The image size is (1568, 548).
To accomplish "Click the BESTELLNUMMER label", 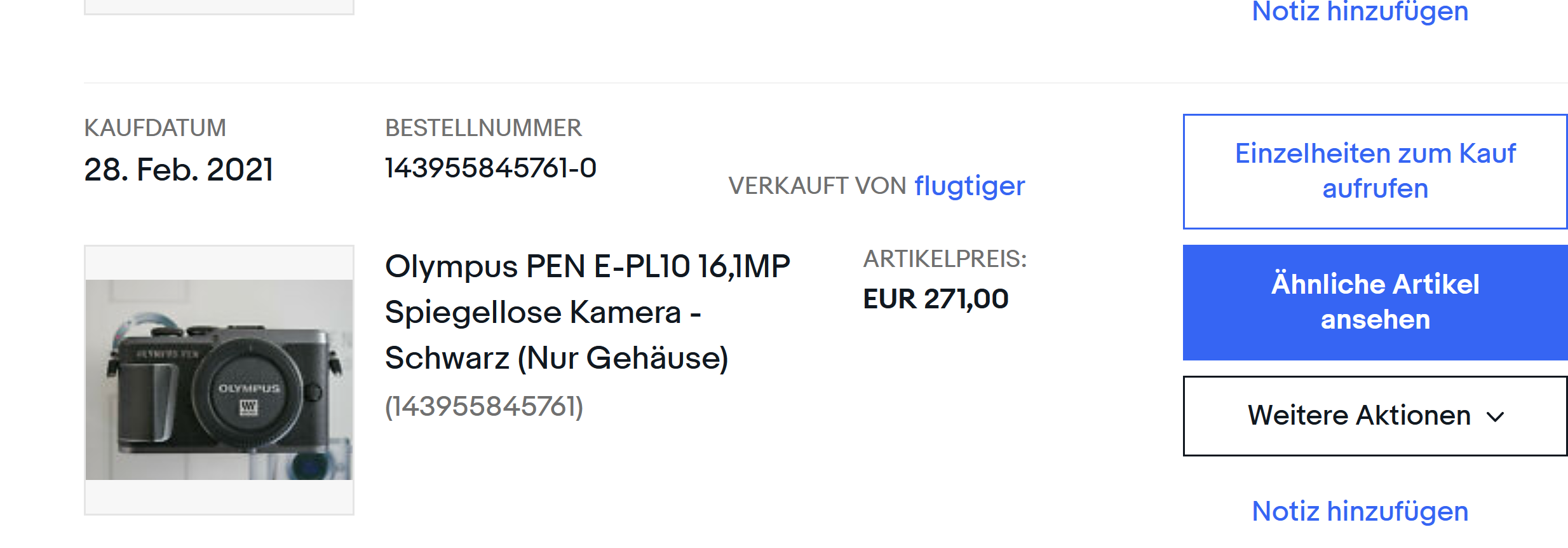I will click(483, 128).
